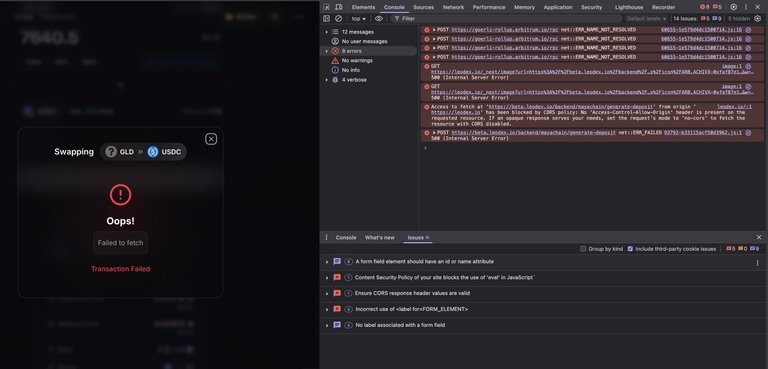Click the USDC coin icon in swap header

tap(153, 152)
